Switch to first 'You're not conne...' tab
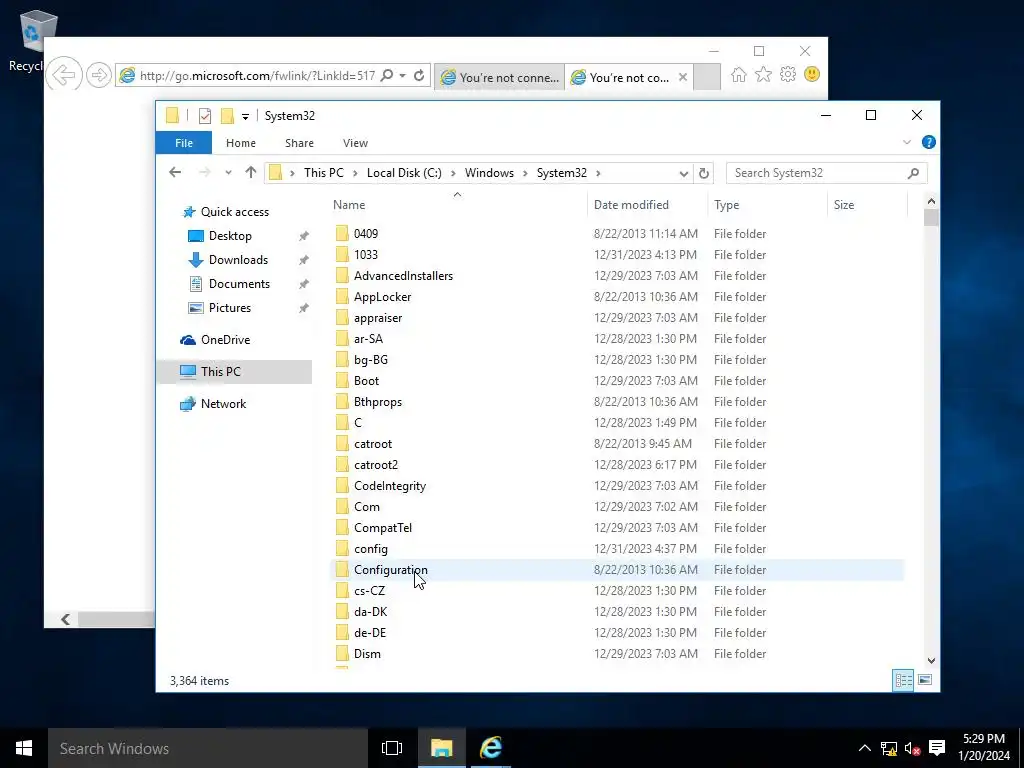This screenshot has width=1024, height=768. tap(500, 77)
